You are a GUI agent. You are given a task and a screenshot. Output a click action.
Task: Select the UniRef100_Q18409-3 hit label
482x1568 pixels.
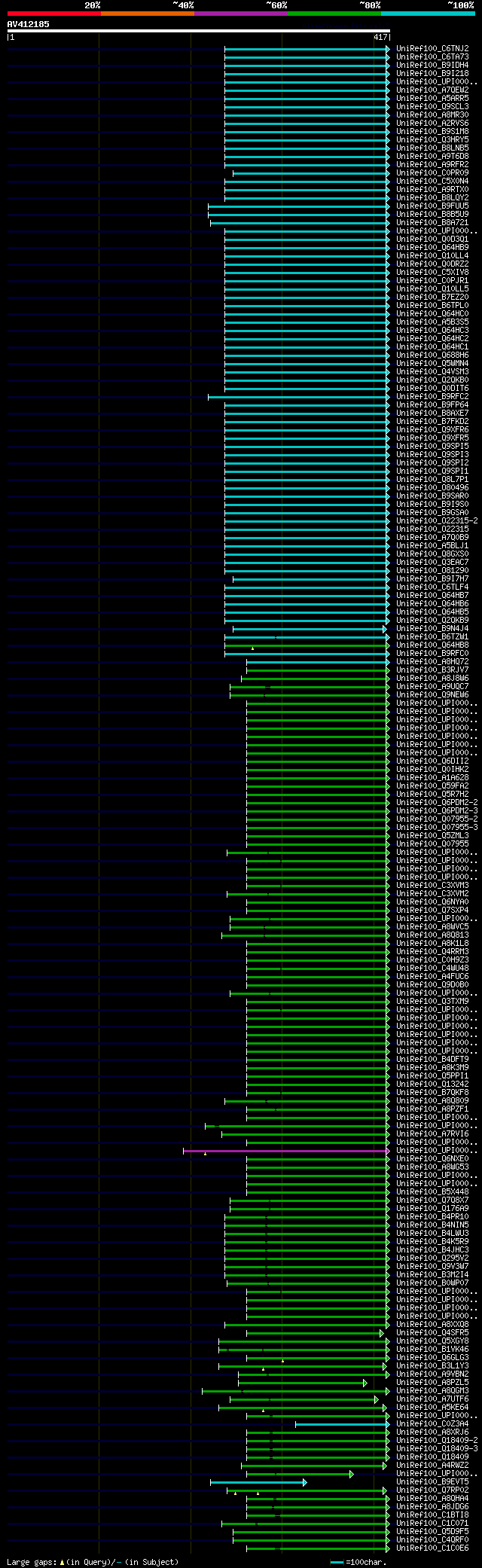(x=437, y=1449)
